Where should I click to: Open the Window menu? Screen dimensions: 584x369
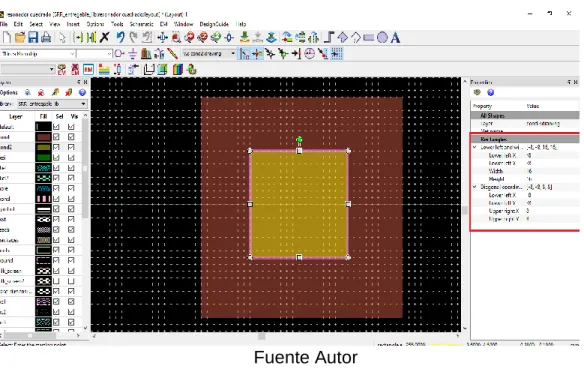(x=184, y=24)
